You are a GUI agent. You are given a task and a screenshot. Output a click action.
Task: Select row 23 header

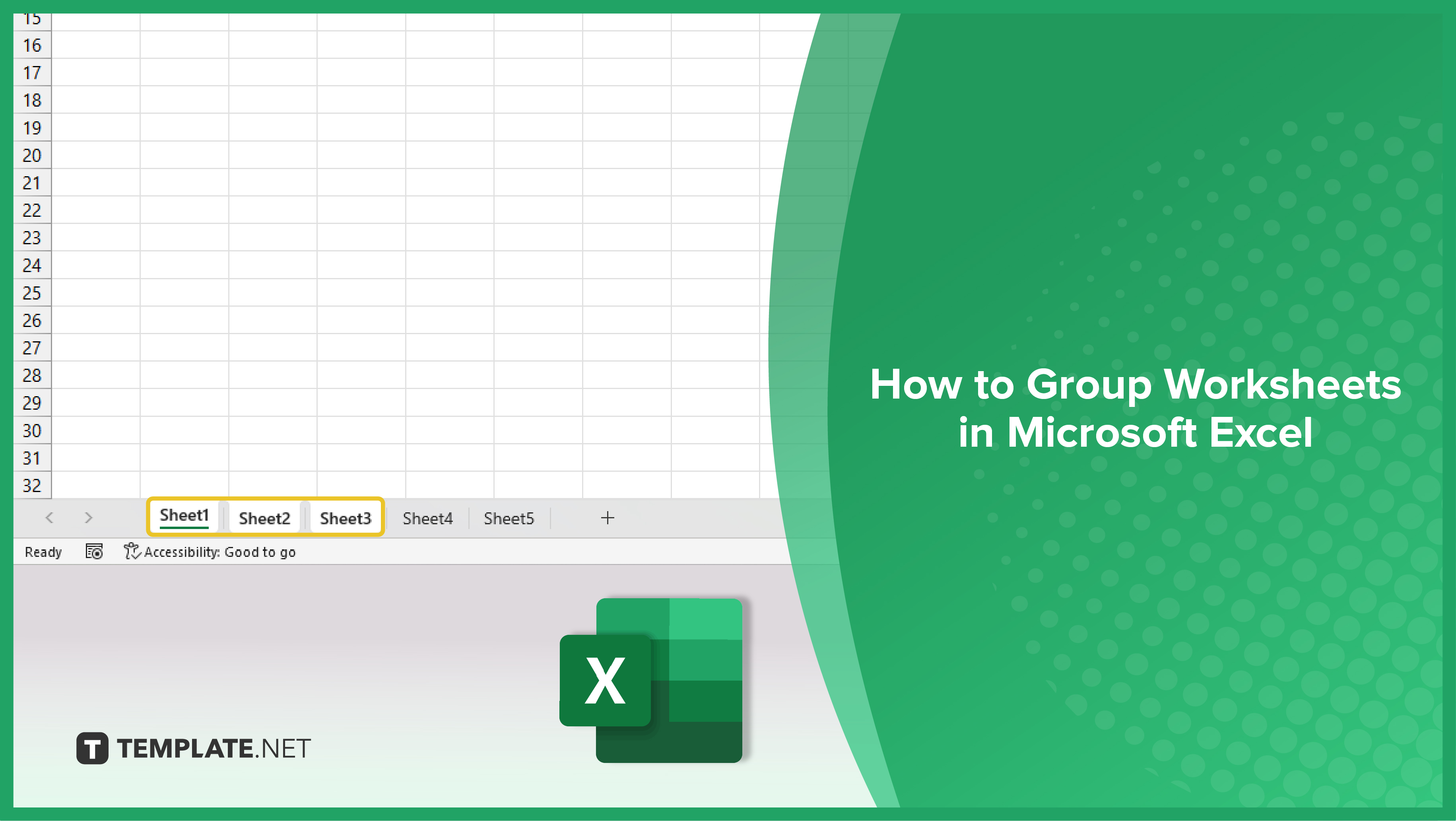point(32,237)
